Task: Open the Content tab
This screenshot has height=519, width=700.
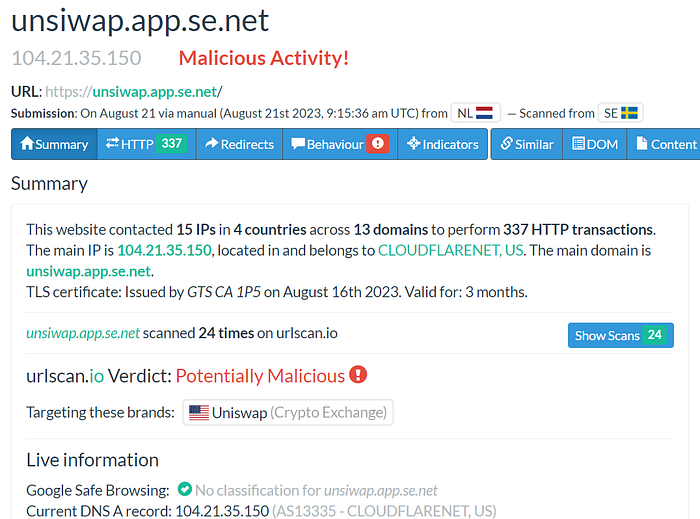Action: 664,144
